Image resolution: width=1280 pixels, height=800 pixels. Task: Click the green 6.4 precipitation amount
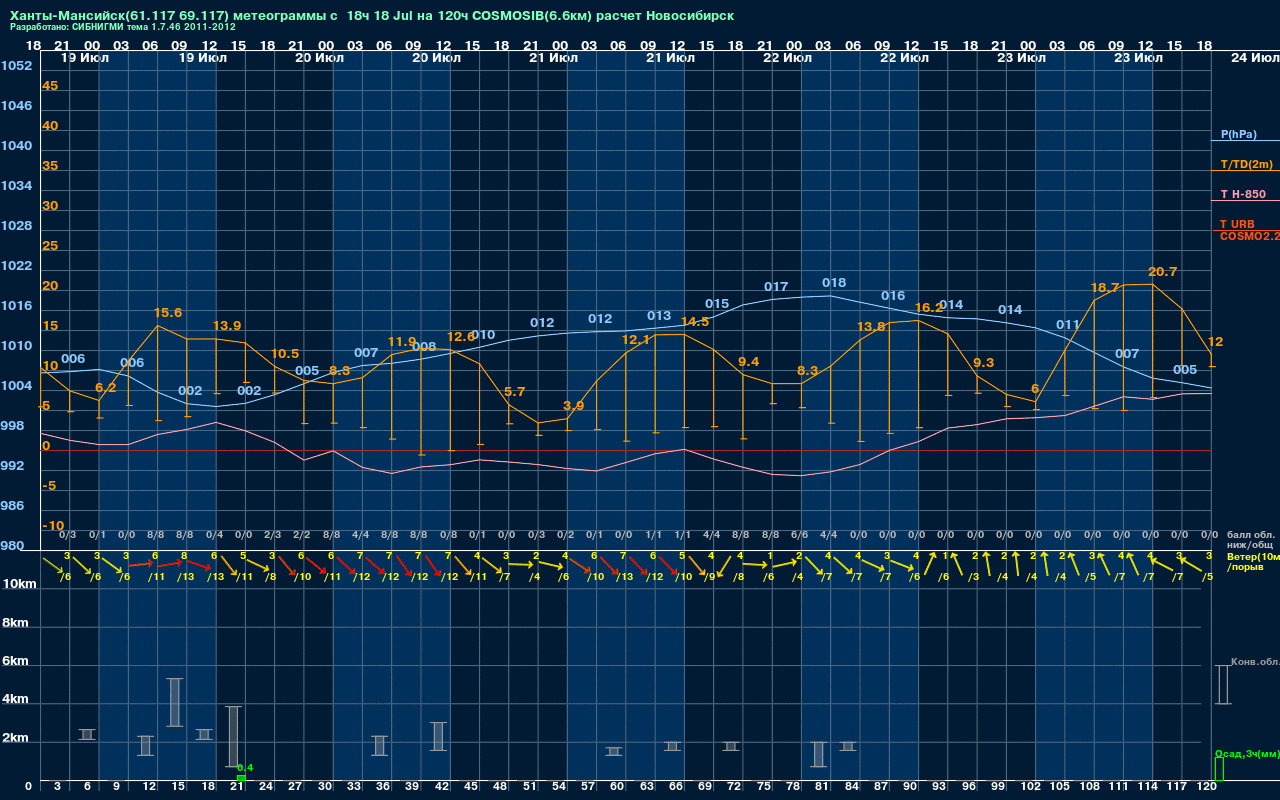[x=245, y=768]
